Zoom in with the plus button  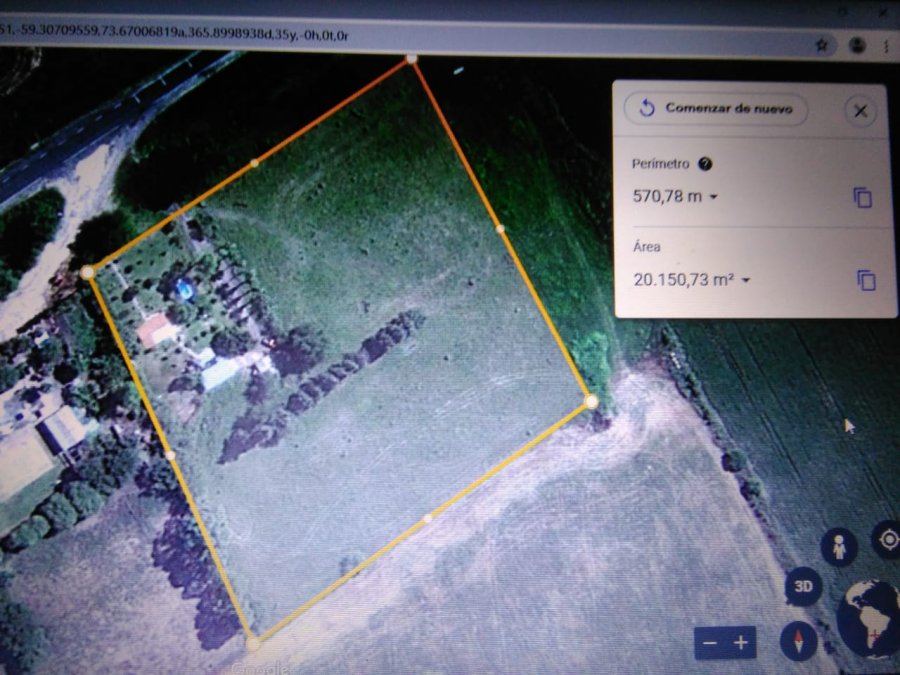coord(740,642)
